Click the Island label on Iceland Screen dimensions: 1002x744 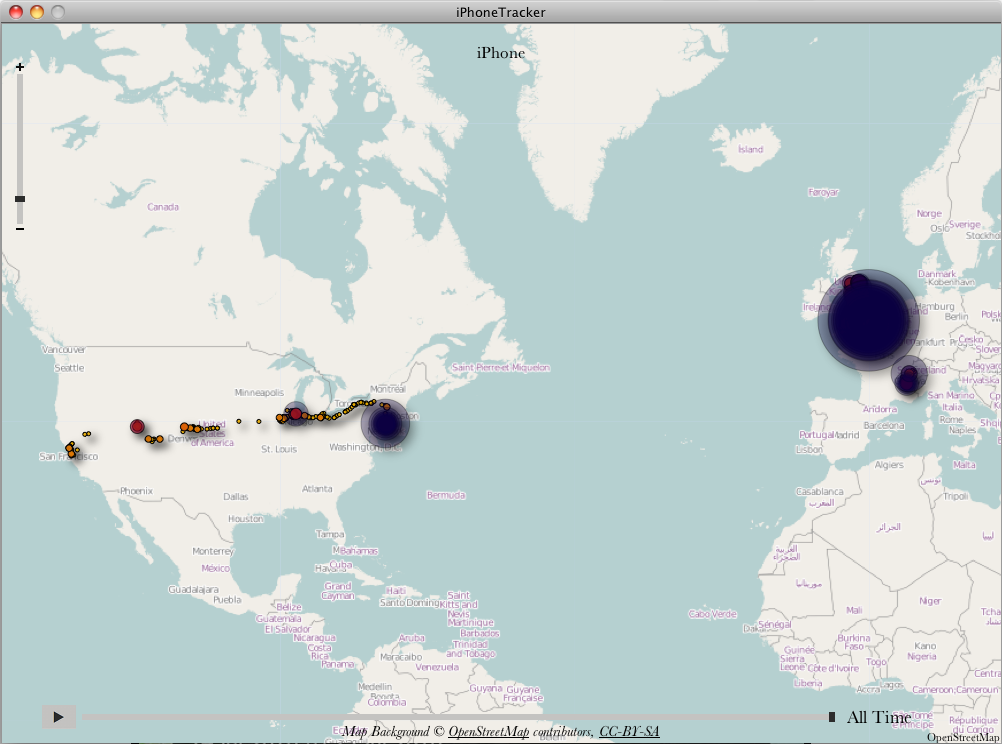(x=750, y=150)
